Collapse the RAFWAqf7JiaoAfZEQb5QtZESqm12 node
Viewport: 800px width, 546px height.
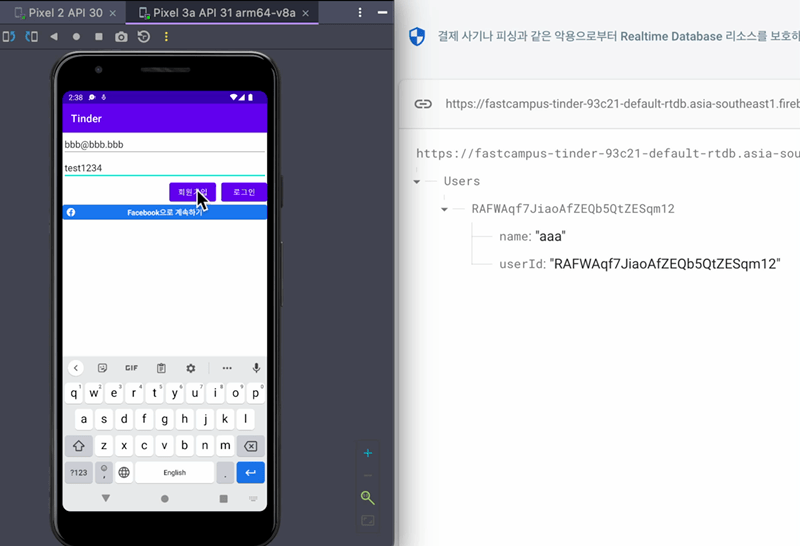pos(444,209)
